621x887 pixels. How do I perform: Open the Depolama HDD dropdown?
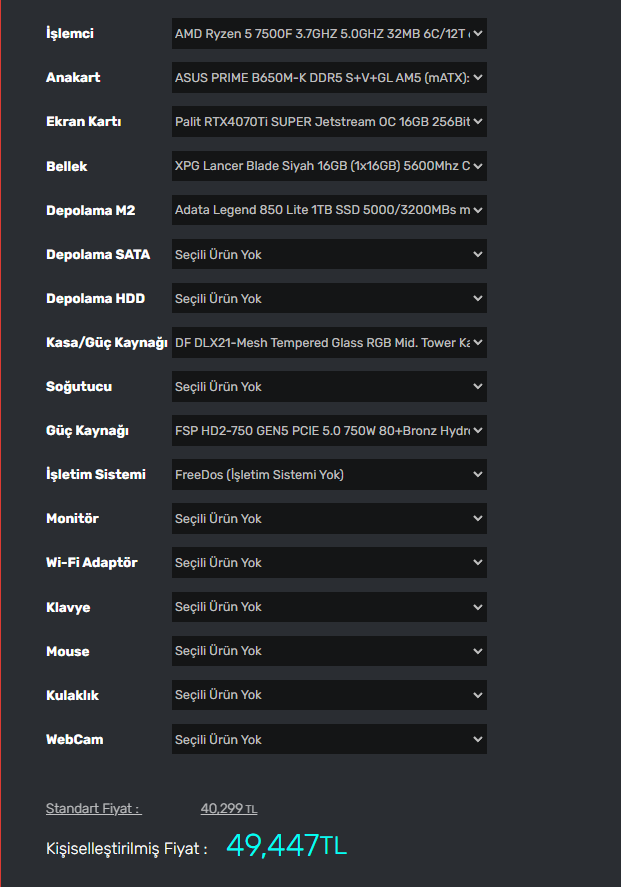[329, 298]
